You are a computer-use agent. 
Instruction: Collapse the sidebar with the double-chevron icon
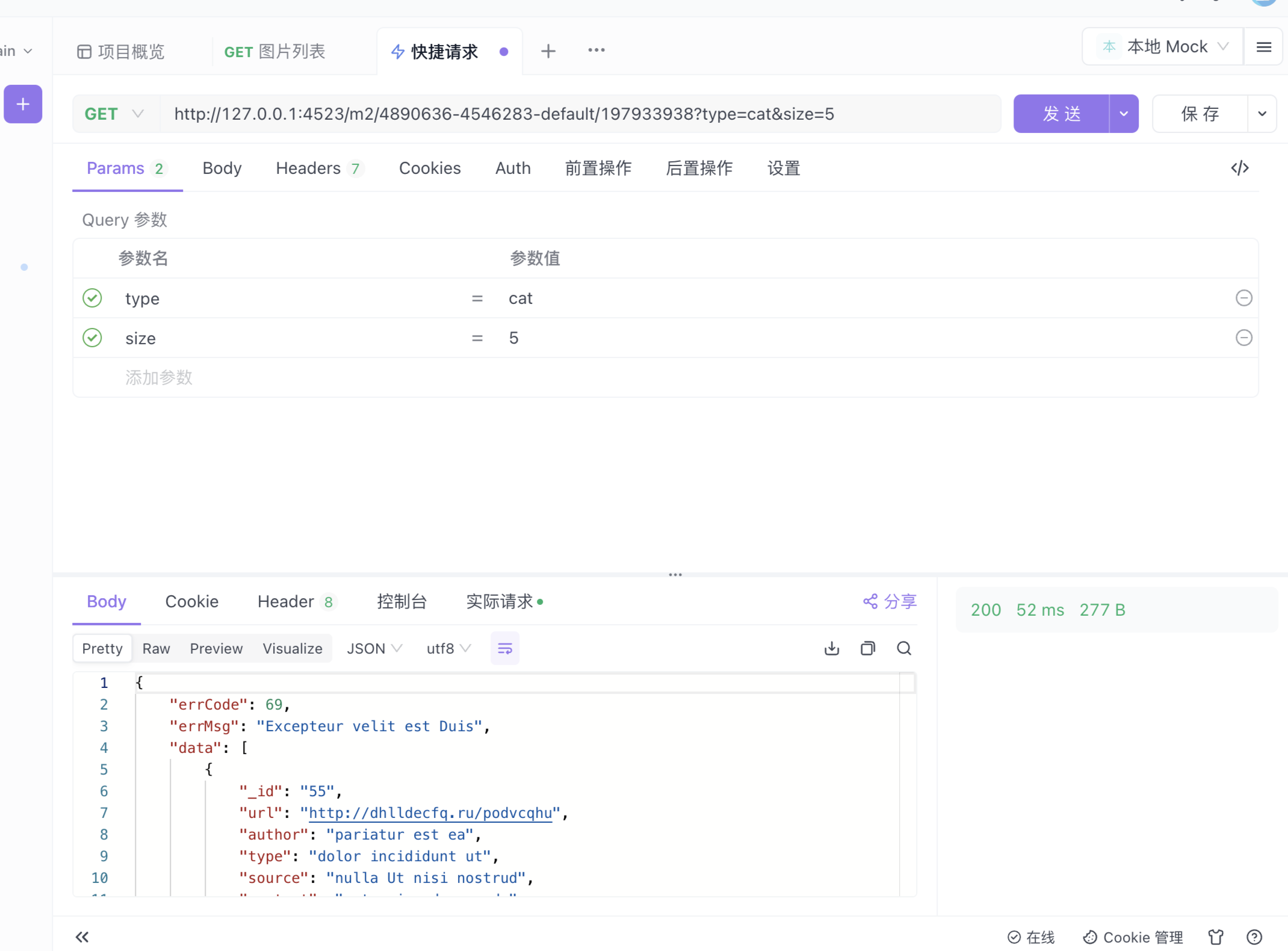pos(82,937)
